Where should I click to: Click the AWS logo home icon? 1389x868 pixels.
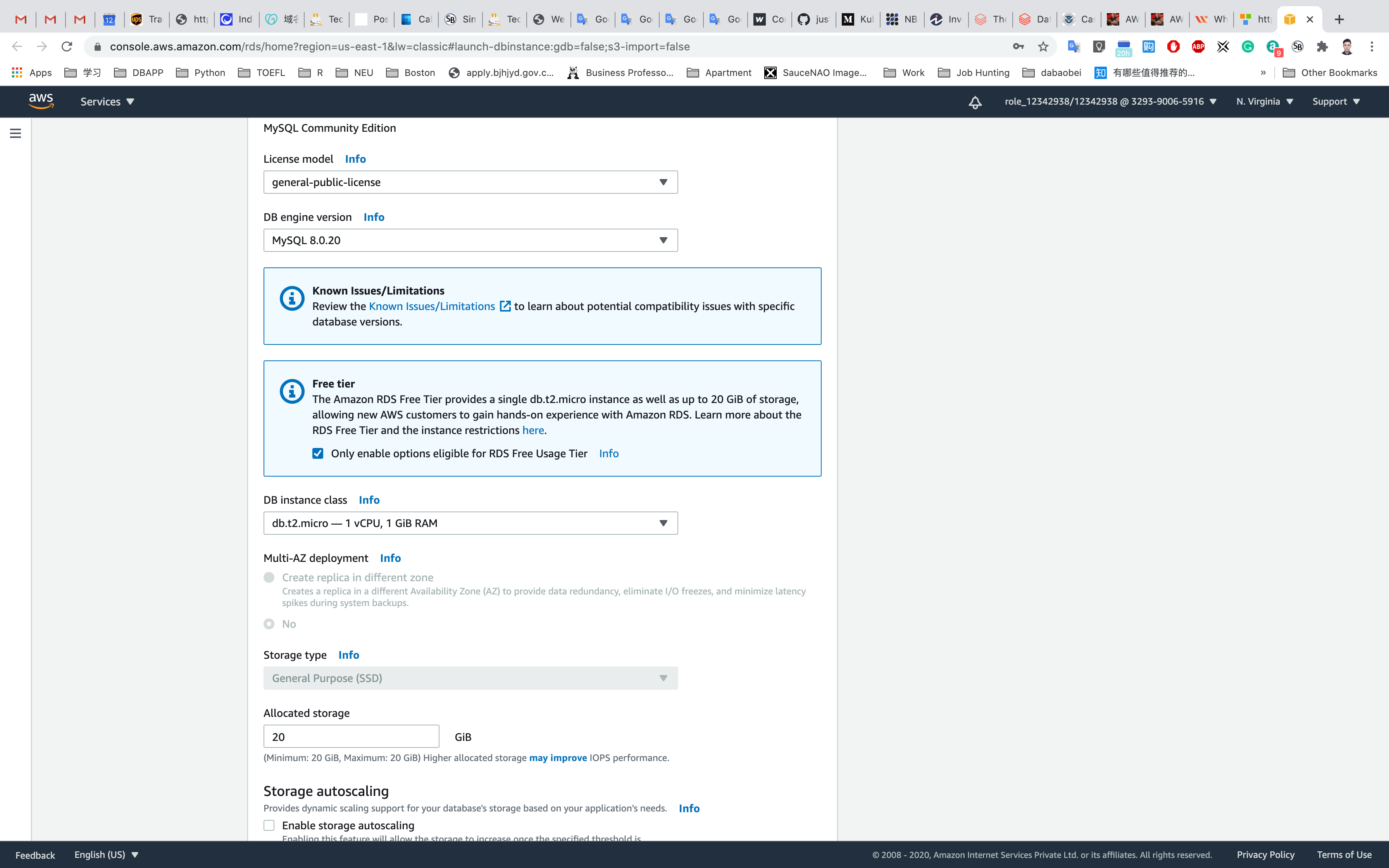coord(41,101)
